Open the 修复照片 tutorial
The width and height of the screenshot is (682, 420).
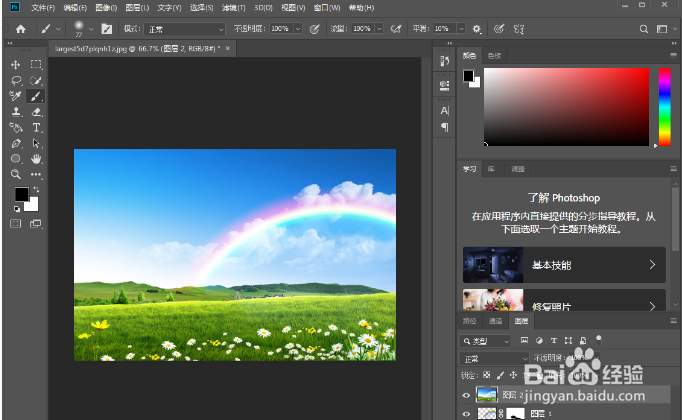tap(564, 300)
